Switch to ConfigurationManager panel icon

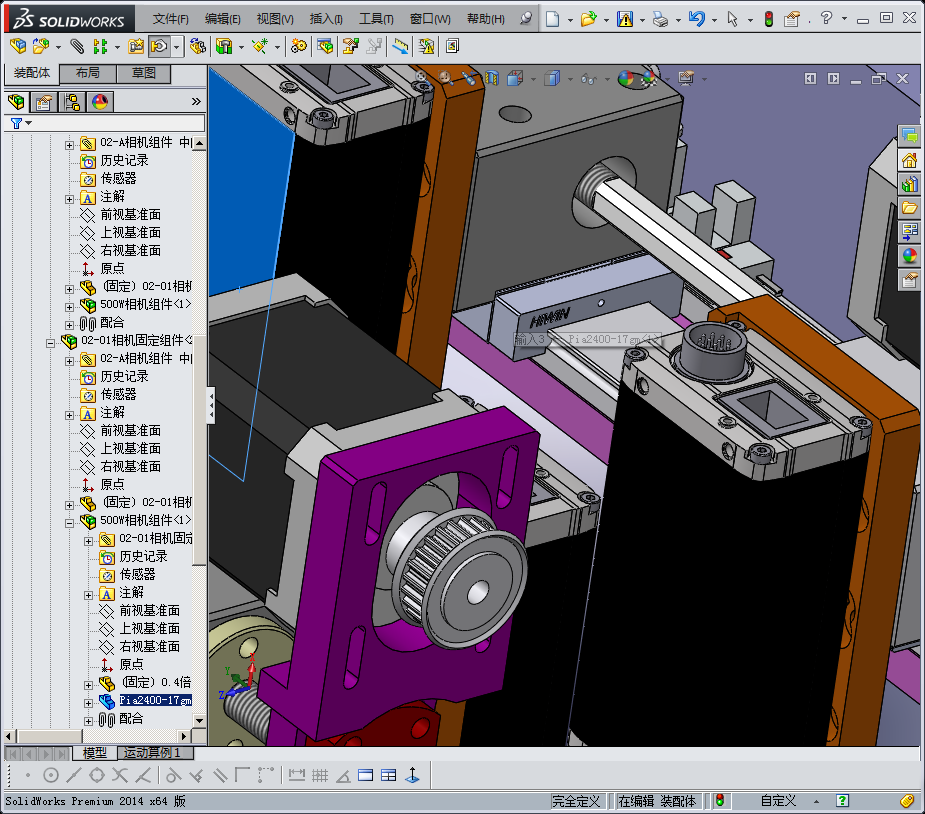[72, 102]
